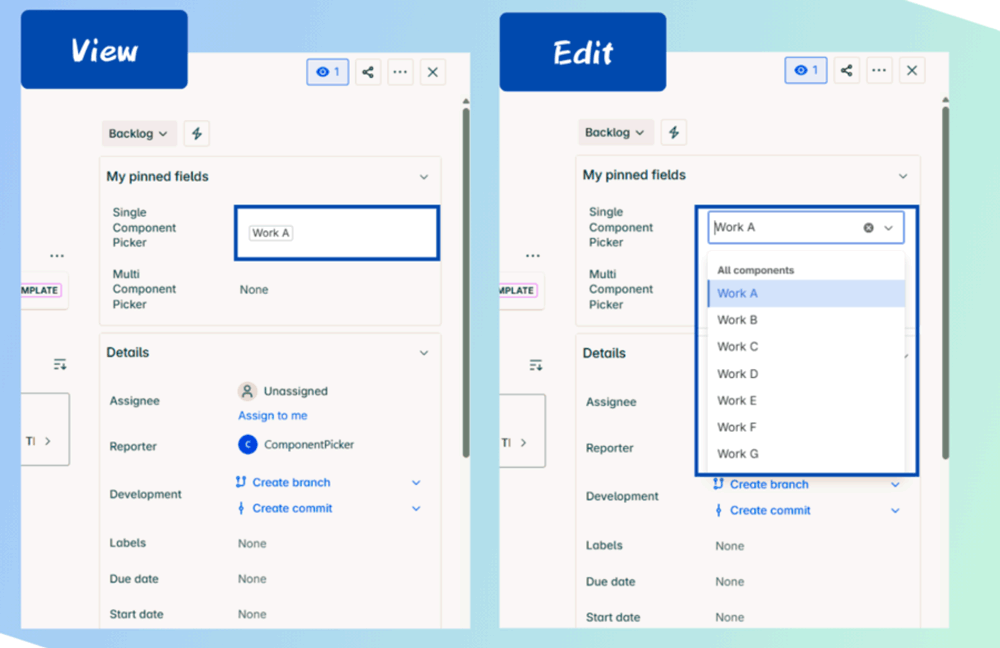Expand Create branch chevron in View panel
1000x648 pixels.
tap(416, 482)
